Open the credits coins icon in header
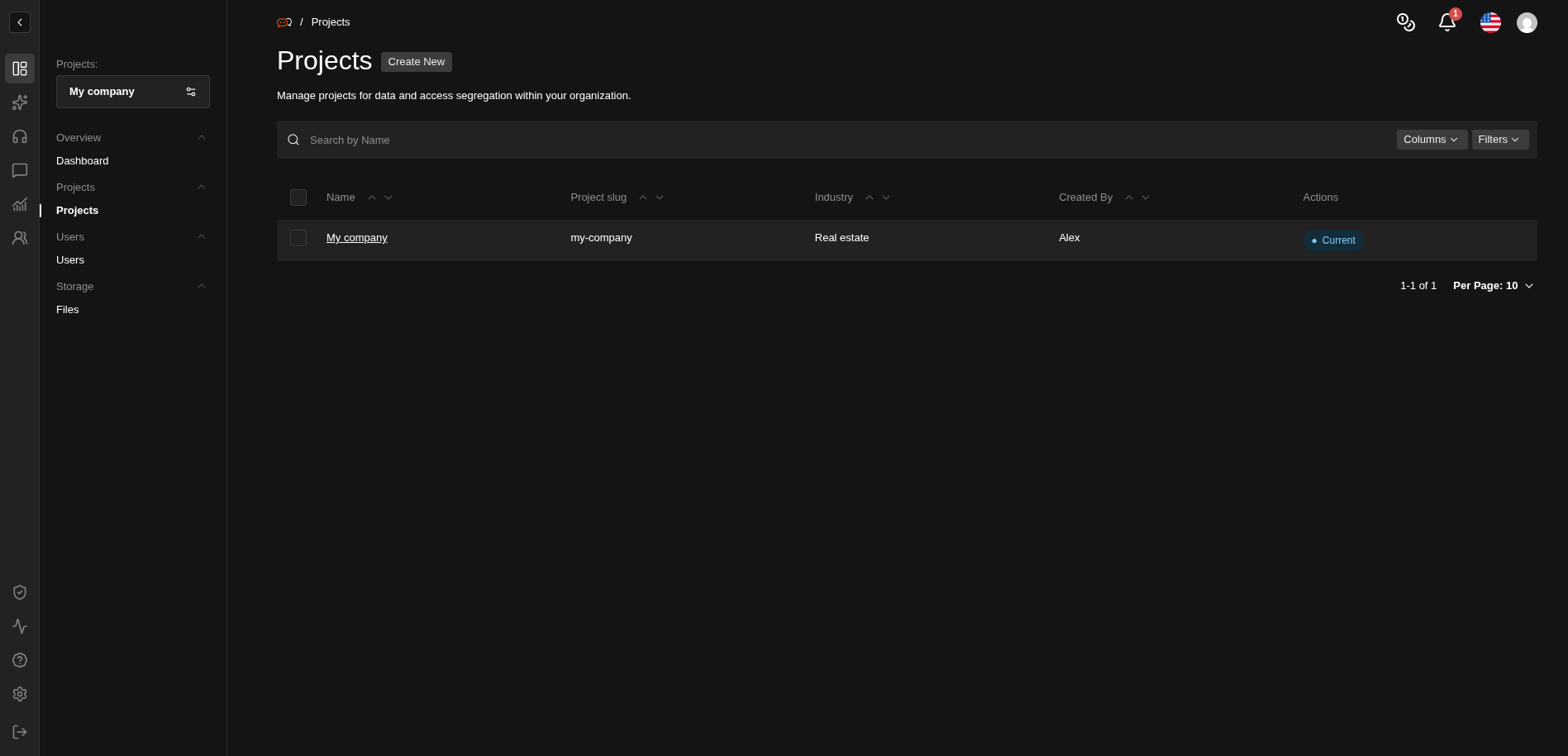1568x756 pixels. pos(1406,22)
